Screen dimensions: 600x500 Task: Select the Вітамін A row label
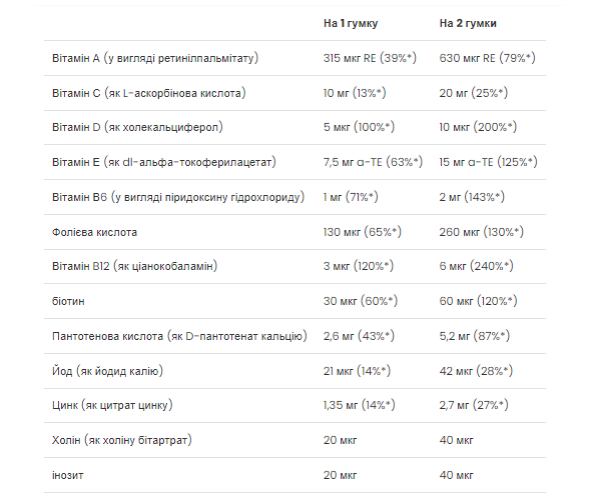pos(153,58)
